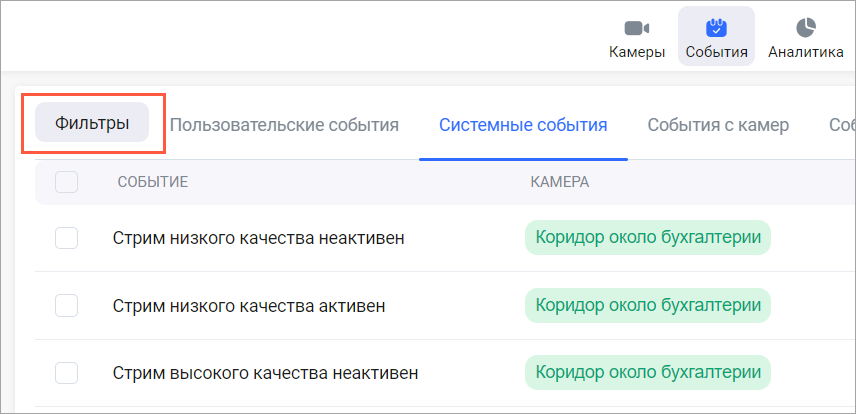Switch to Пользовательские события tab
Screen dimensions: 856x414
(284, 125)
